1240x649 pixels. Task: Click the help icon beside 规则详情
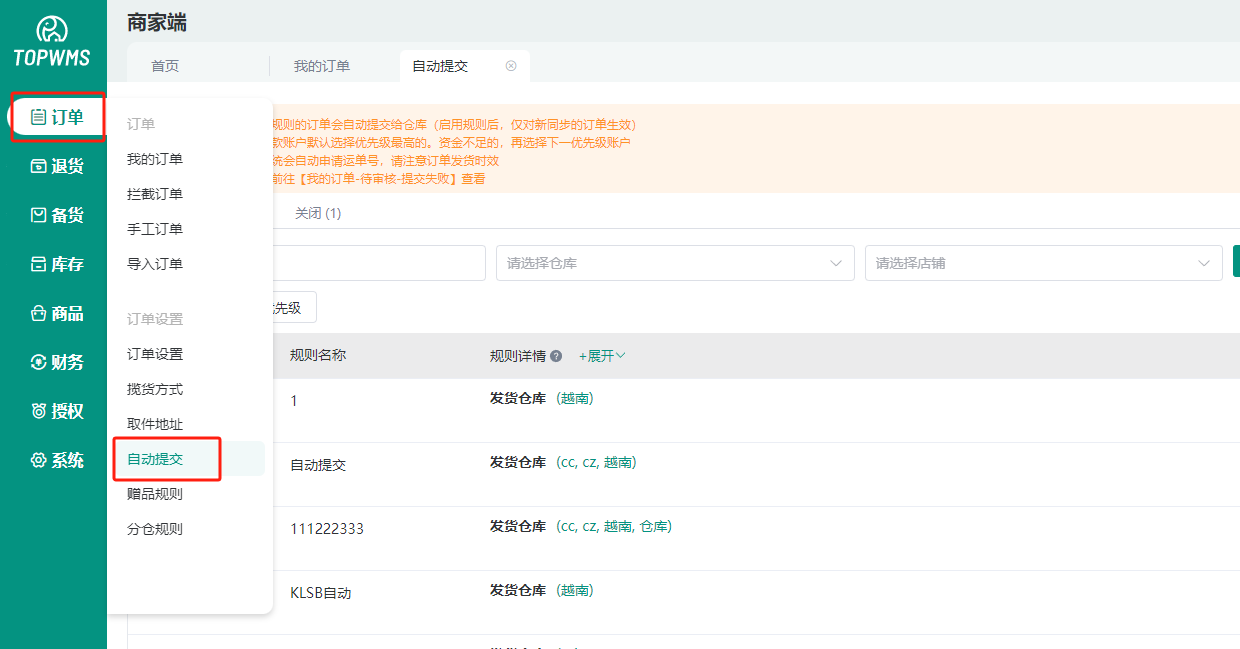tap(556, 356)
